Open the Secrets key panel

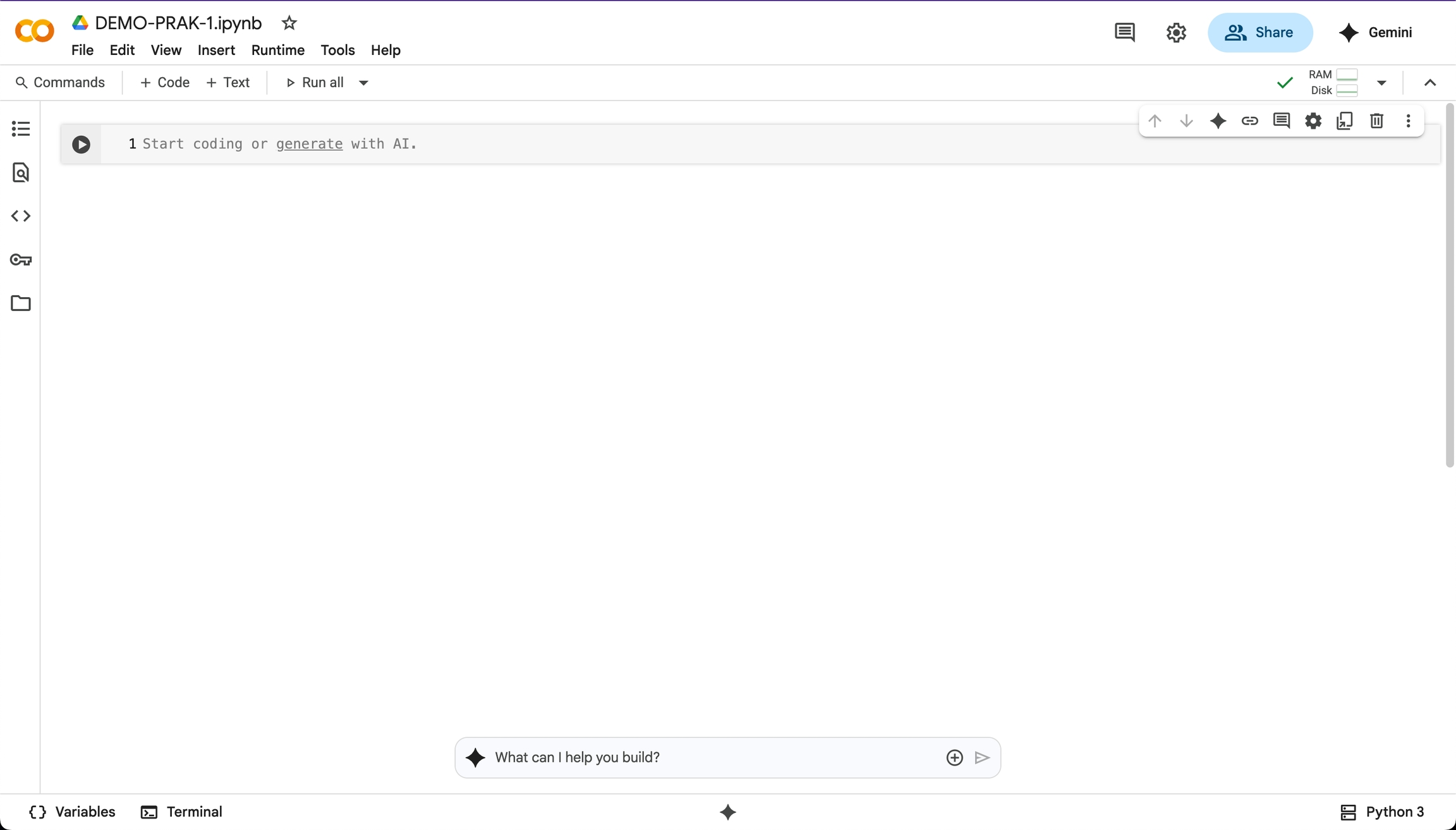21,260
